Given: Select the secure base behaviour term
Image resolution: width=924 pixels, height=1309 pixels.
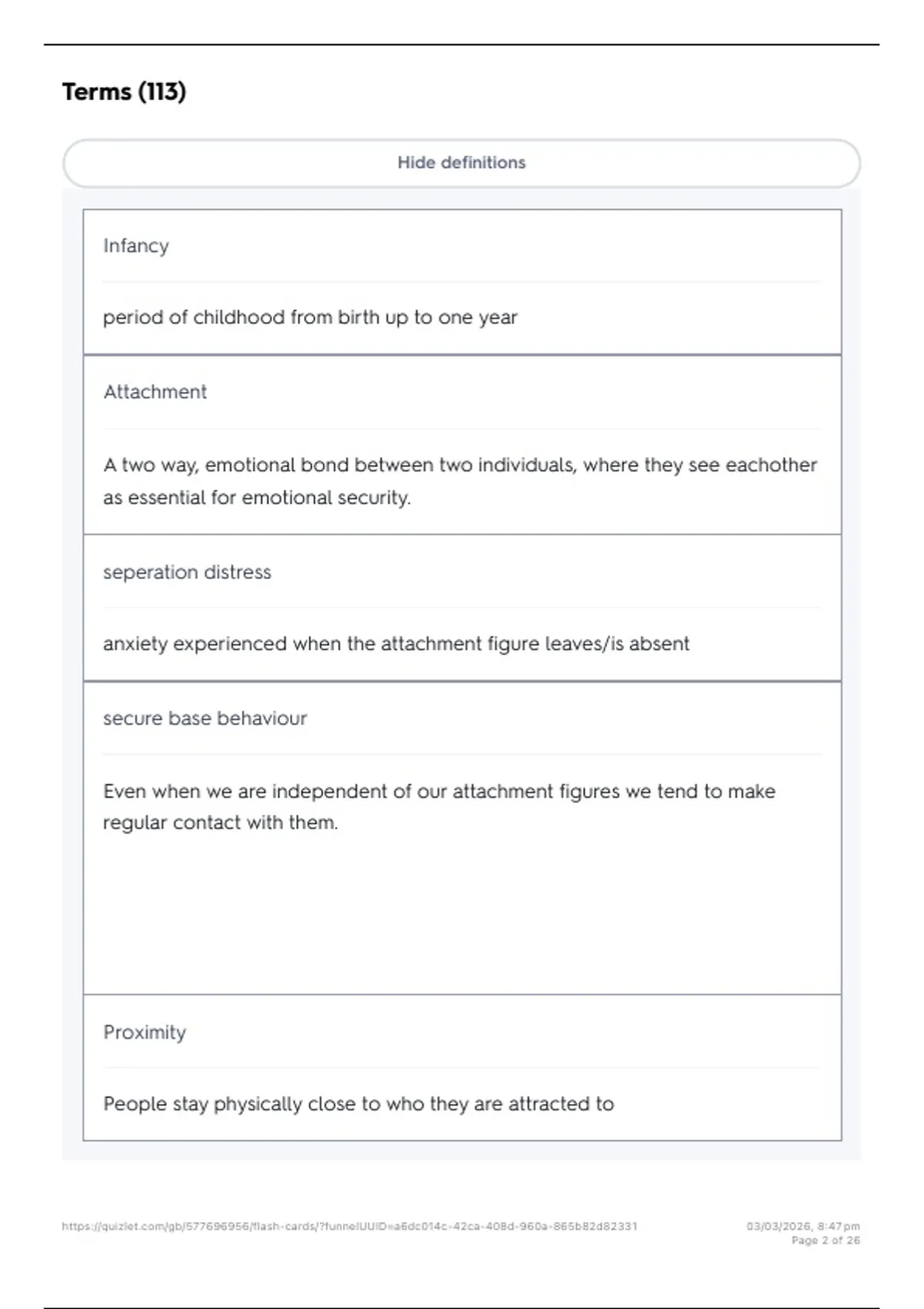Looking at the screenshot, I should click(205, 718).
